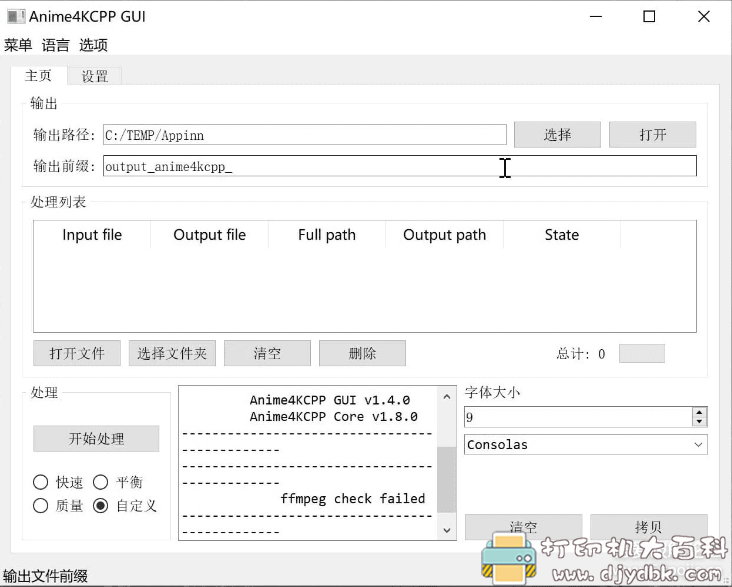Click the Output file column header

tap(210, 235)
